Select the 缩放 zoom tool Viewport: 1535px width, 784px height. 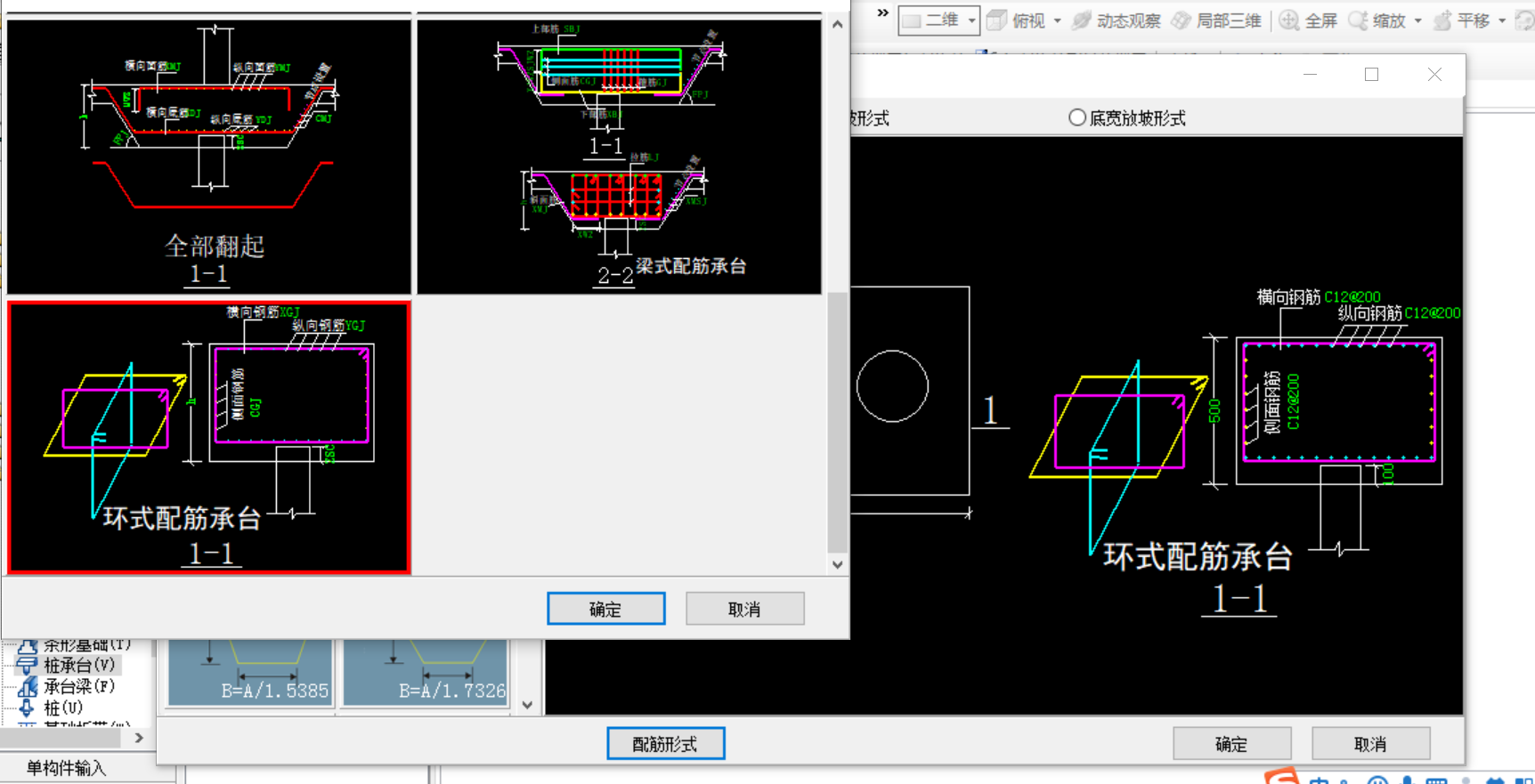(1377, 20)
